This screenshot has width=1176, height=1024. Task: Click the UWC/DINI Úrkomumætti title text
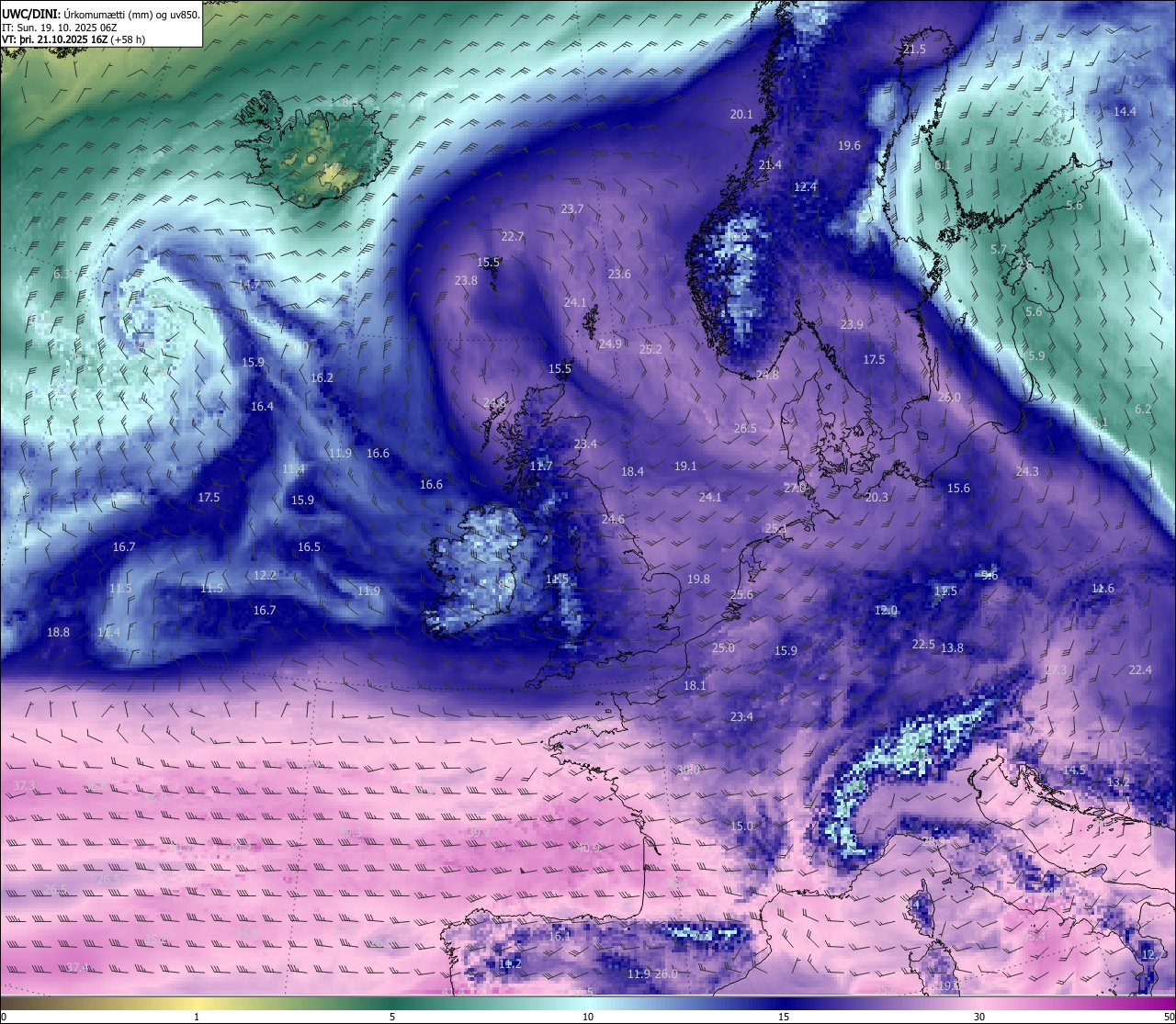click(101, 14)
